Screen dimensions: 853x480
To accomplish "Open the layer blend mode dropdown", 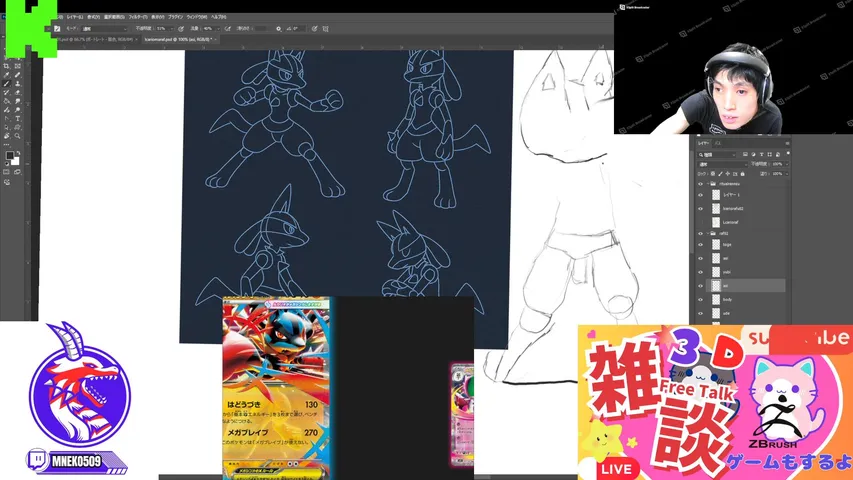I will click(722, 164).
